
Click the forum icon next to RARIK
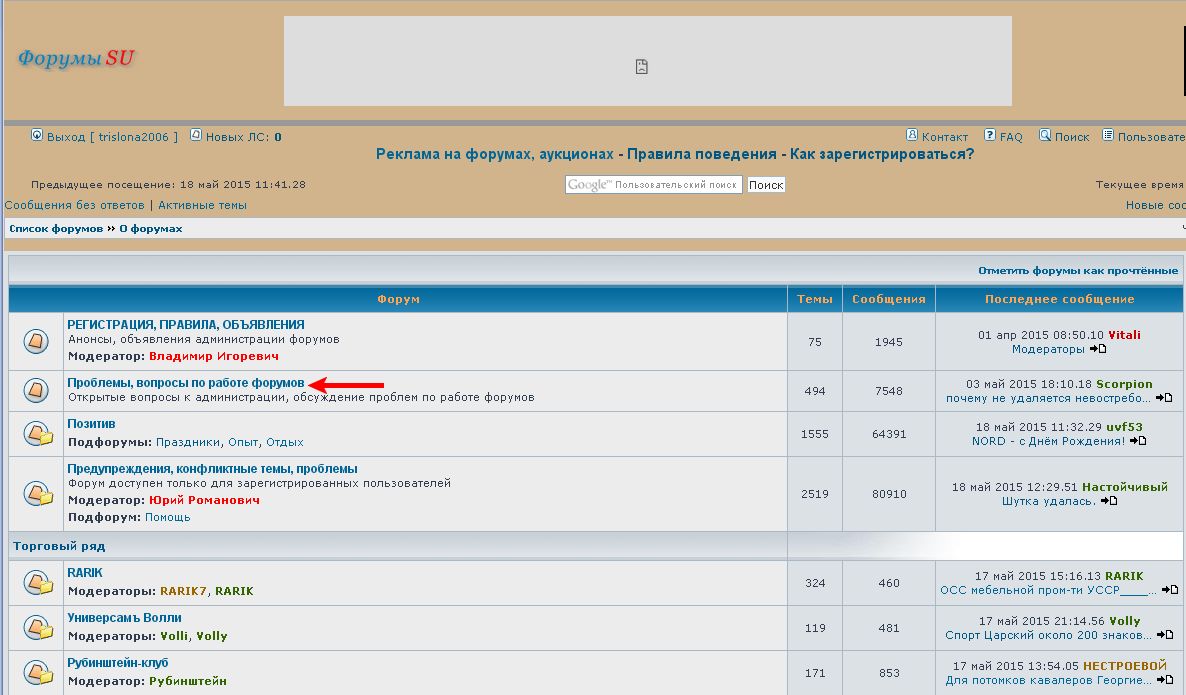point(37,582)
